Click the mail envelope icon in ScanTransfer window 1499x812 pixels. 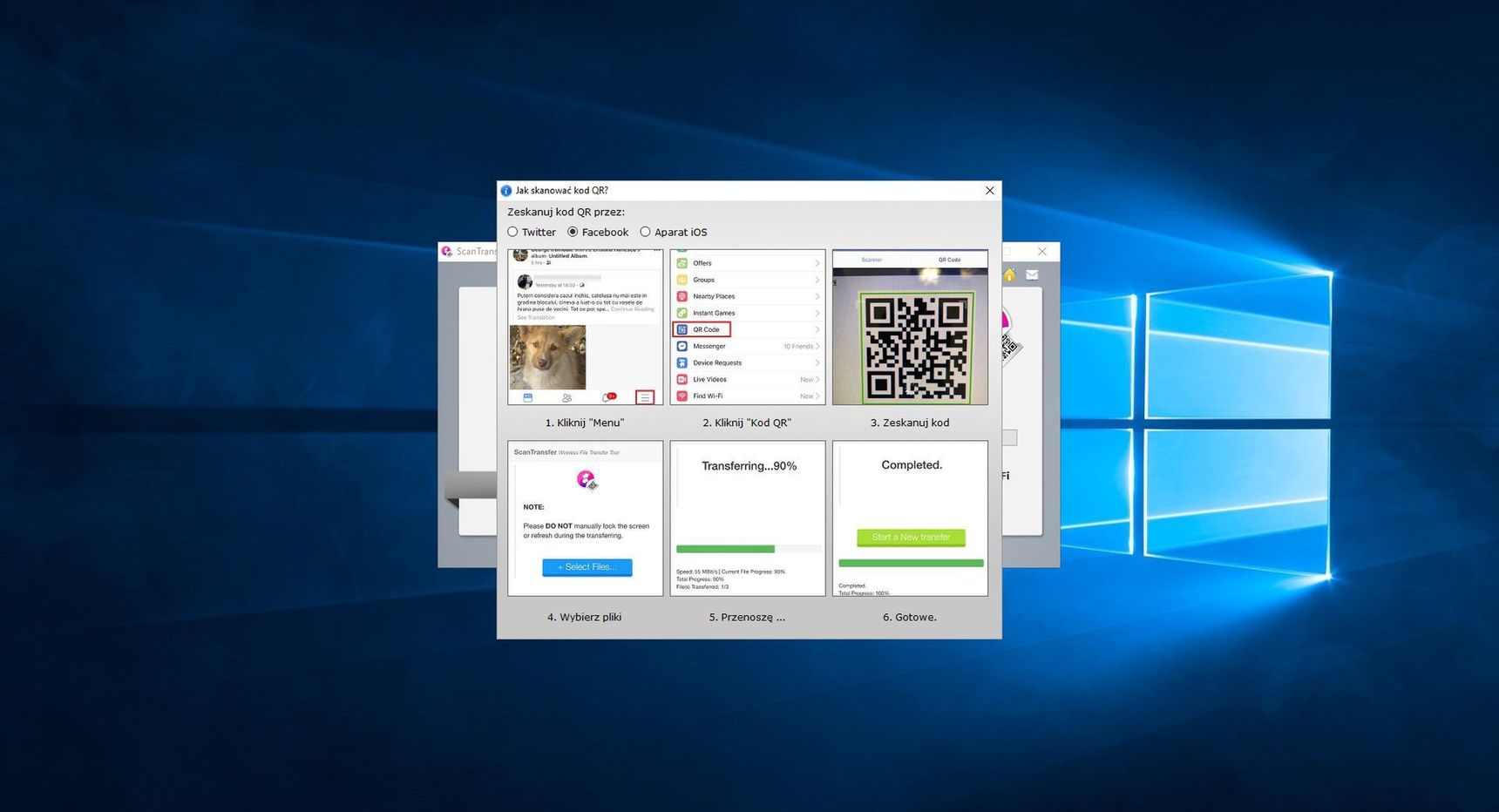(x=1032, y=275)
